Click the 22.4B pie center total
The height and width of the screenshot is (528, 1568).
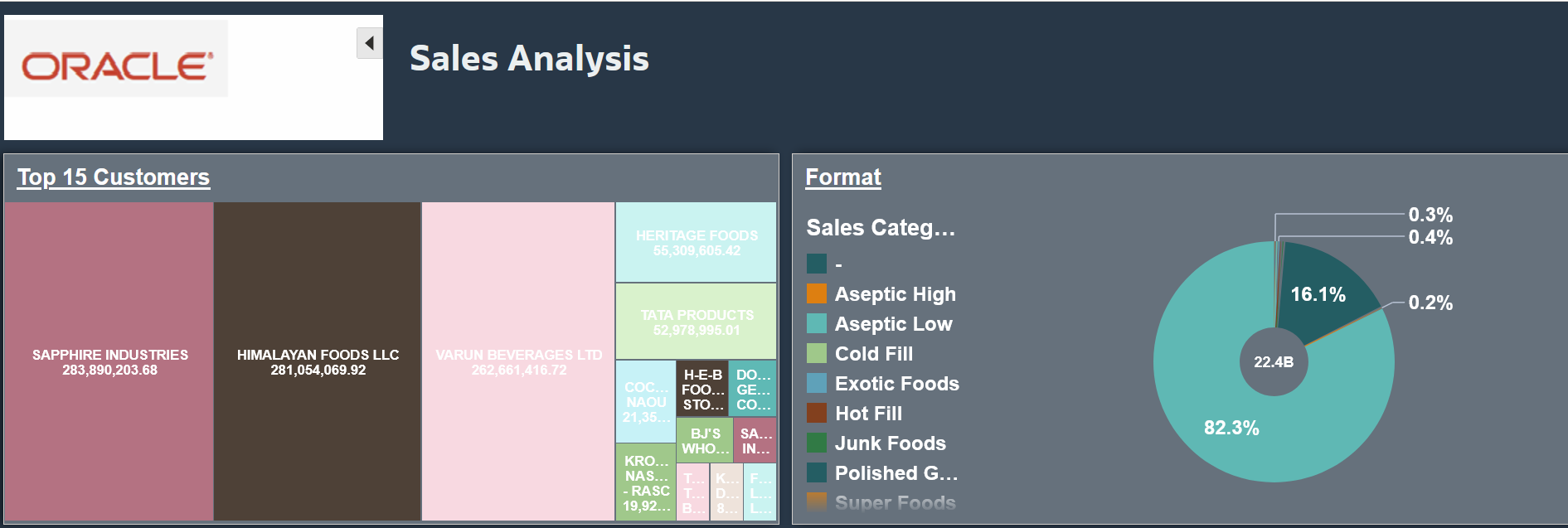click(1274, 362)
